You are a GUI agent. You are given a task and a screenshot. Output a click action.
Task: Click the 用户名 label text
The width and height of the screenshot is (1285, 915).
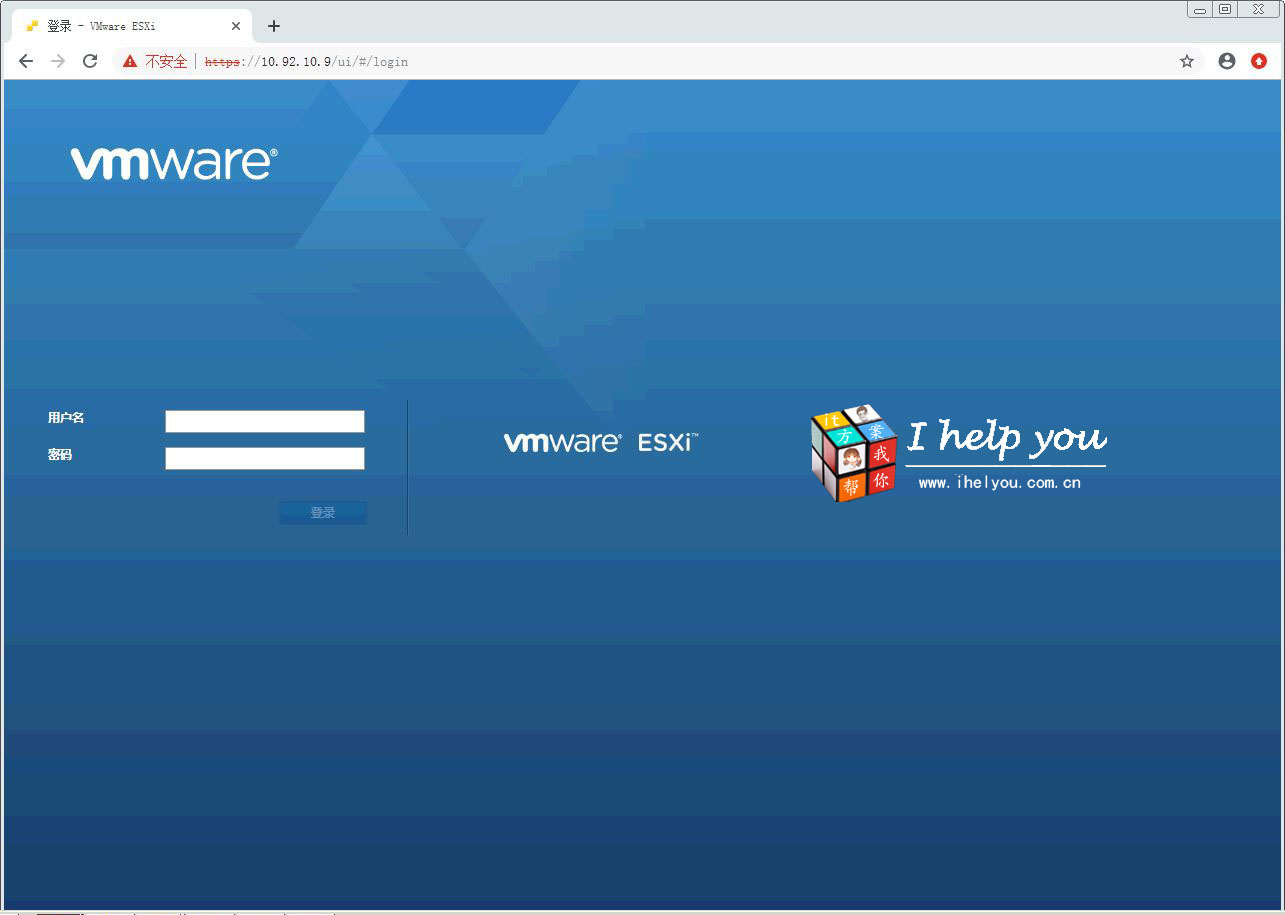click(66, 418)
